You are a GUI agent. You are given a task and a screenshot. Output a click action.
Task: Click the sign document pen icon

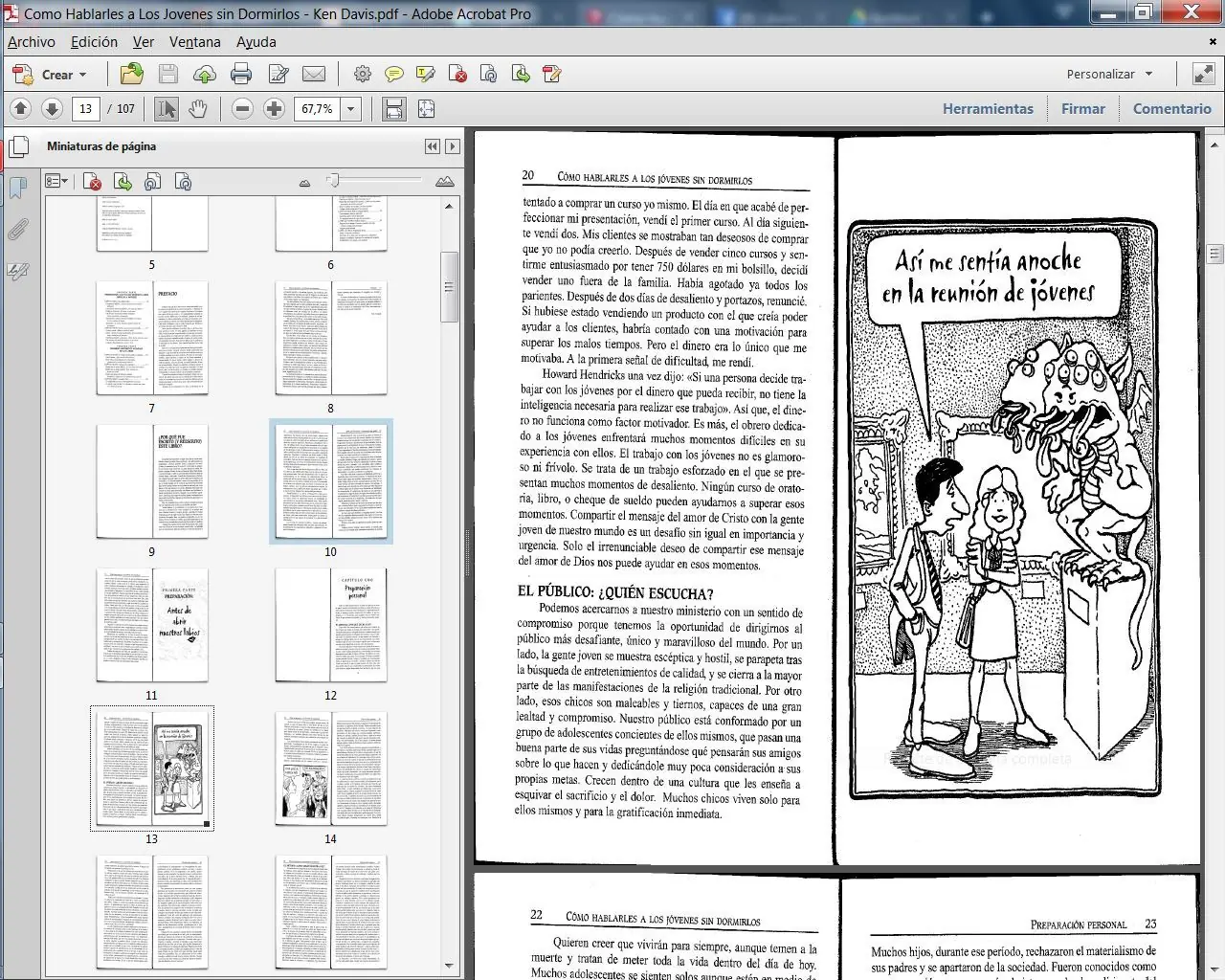[551, 74]
